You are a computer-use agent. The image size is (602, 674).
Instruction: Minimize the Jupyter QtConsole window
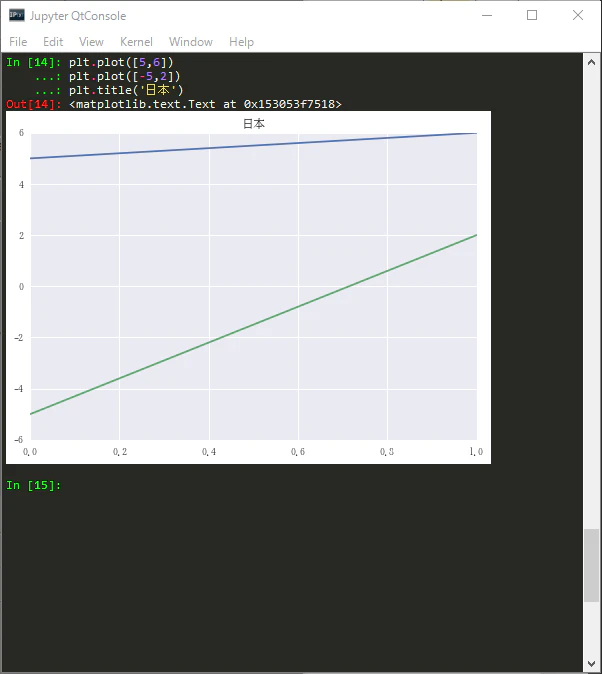click(487, 15)
